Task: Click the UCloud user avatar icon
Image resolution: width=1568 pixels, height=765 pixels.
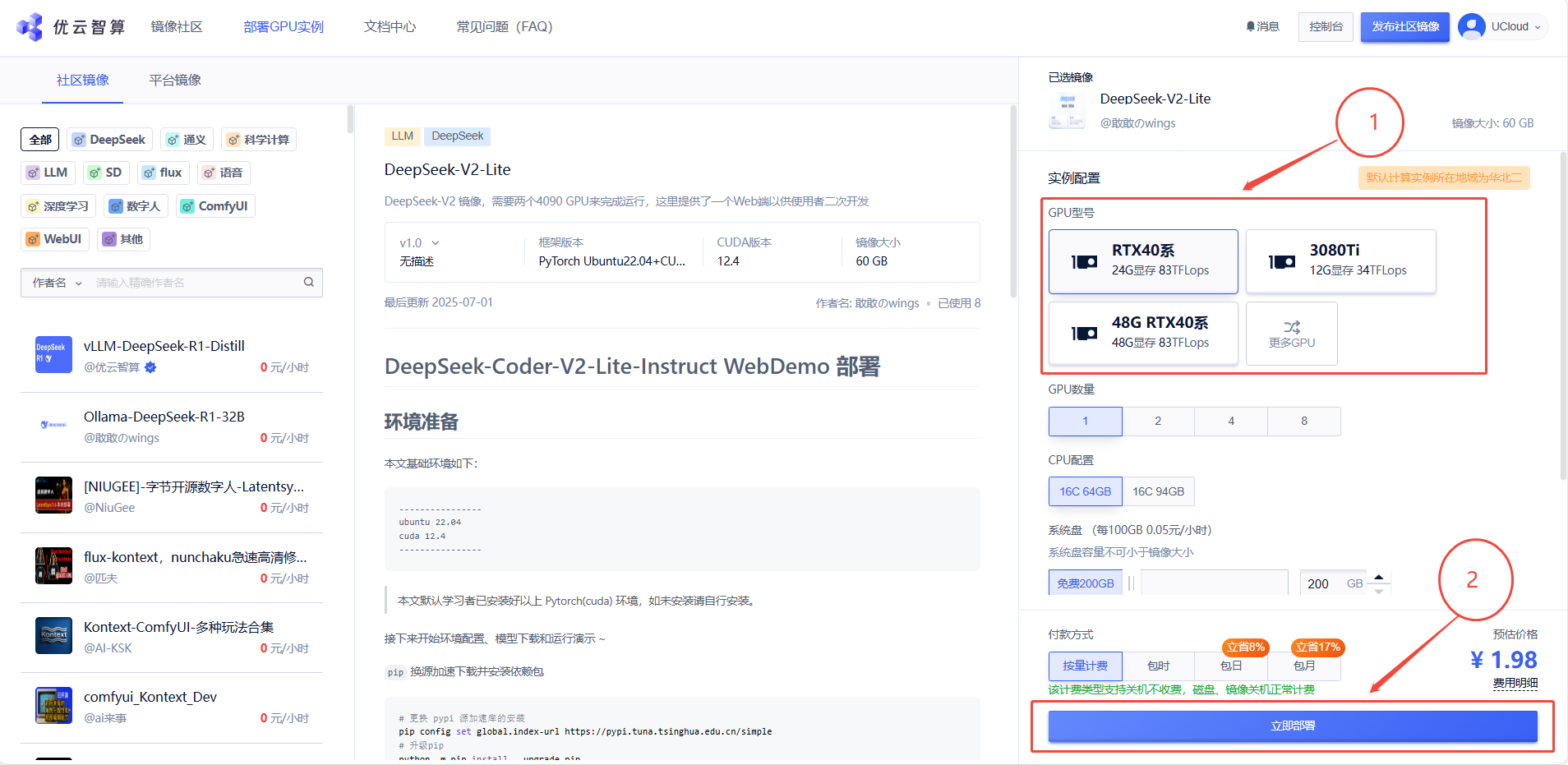Action: click(1471, 26)
